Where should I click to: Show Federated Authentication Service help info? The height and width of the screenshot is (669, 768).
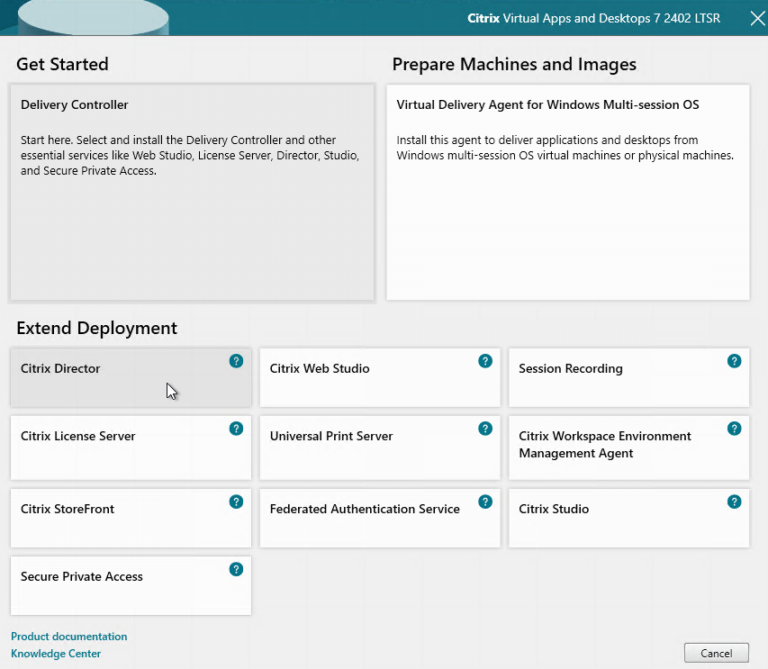[485, 501]
